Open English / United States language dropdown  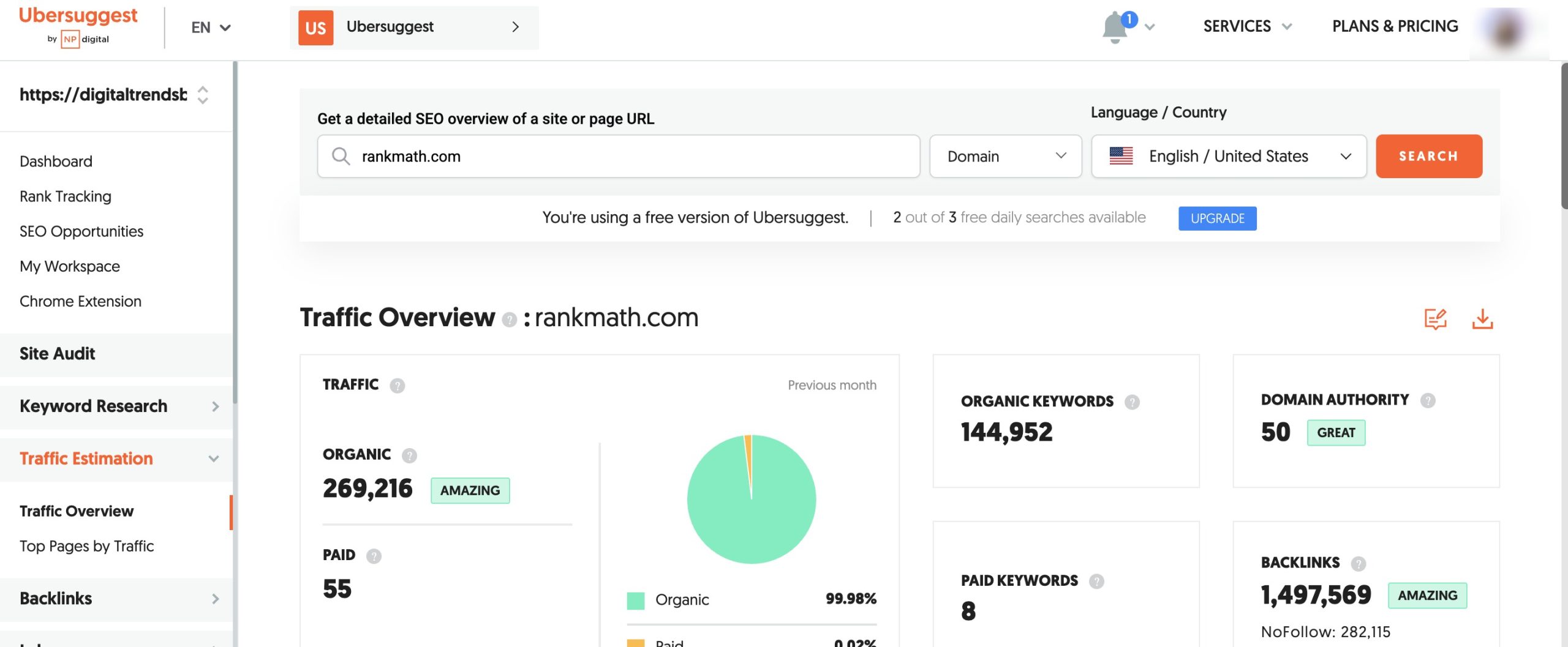click(1229, 156)
